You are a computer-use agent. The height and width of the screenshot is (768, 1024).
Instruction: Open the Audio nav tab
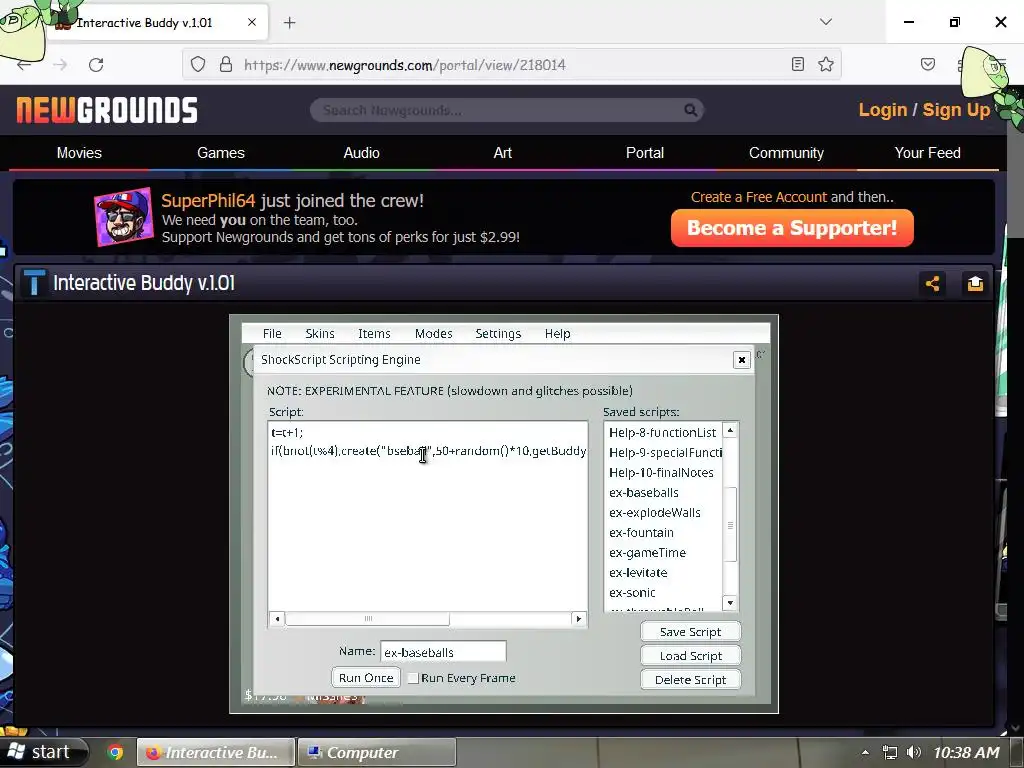point(362,153)
